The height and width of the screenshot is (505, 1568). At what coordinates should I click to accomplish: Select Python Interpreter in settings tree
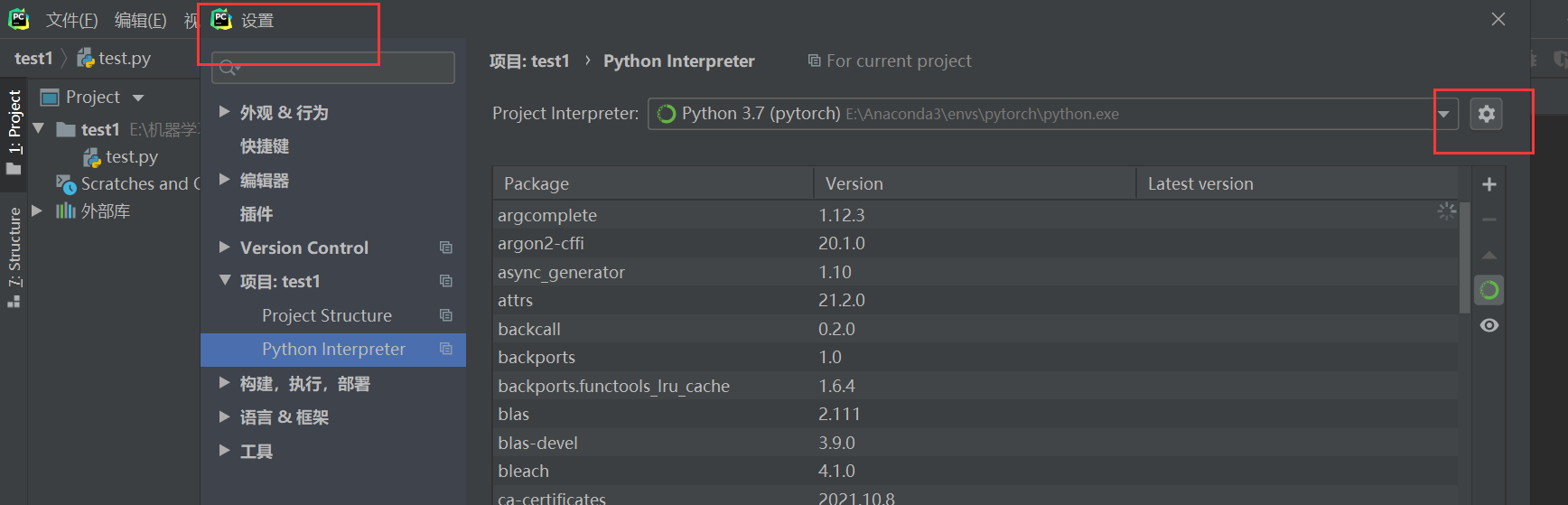(x=333, y=349)
